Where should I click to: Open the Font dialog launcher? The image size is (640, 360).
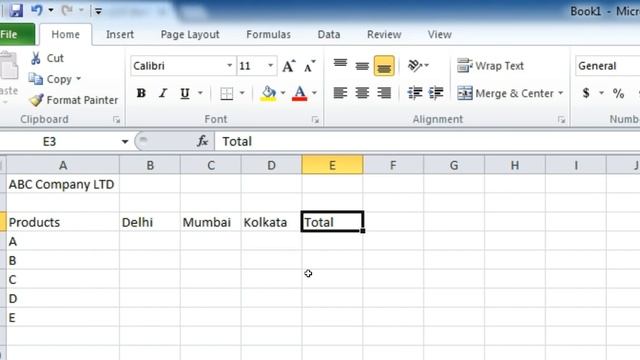point(315,120)
